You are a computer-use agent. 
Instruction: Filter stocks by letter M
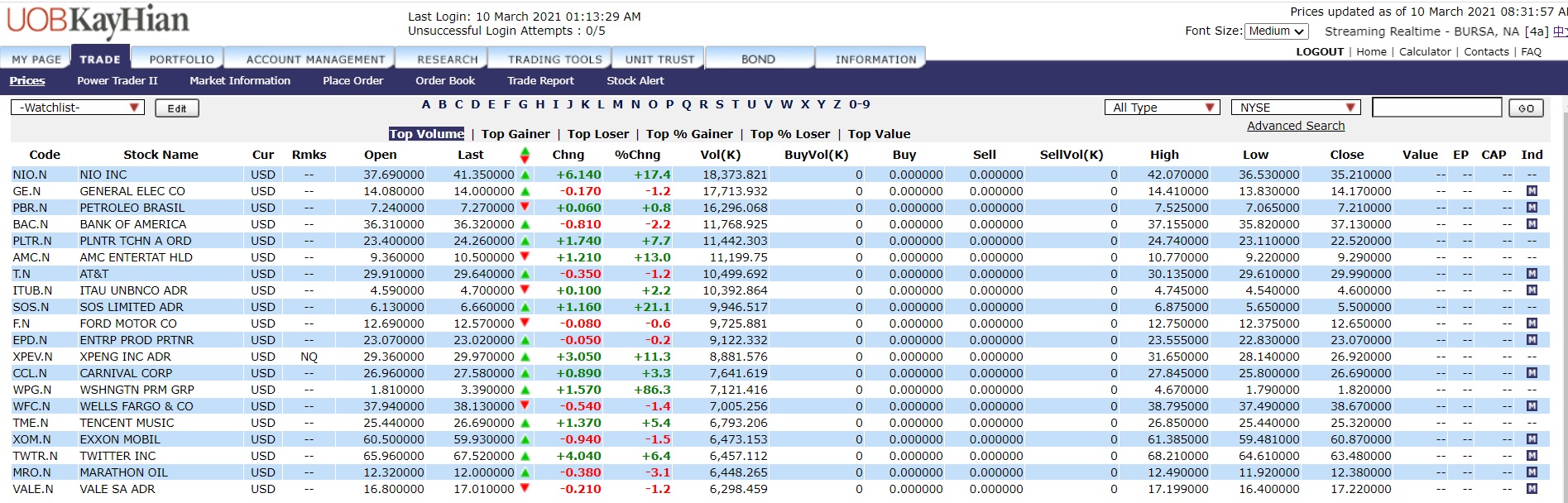pyautogui.click(x=617, y=104)
